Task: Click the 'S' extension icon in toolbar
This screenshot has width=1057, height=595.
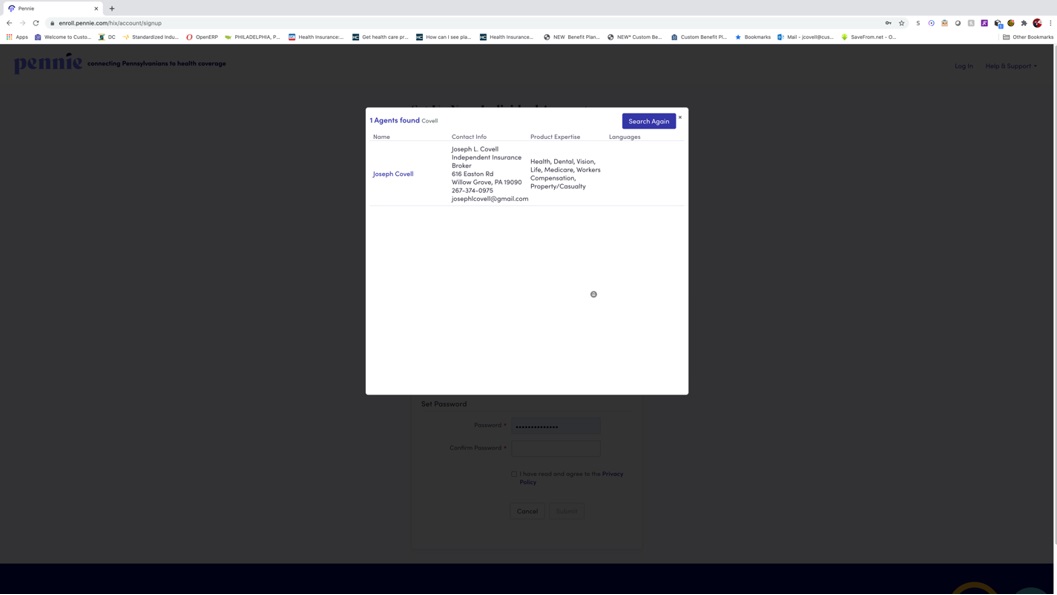Action: [917, 23]
